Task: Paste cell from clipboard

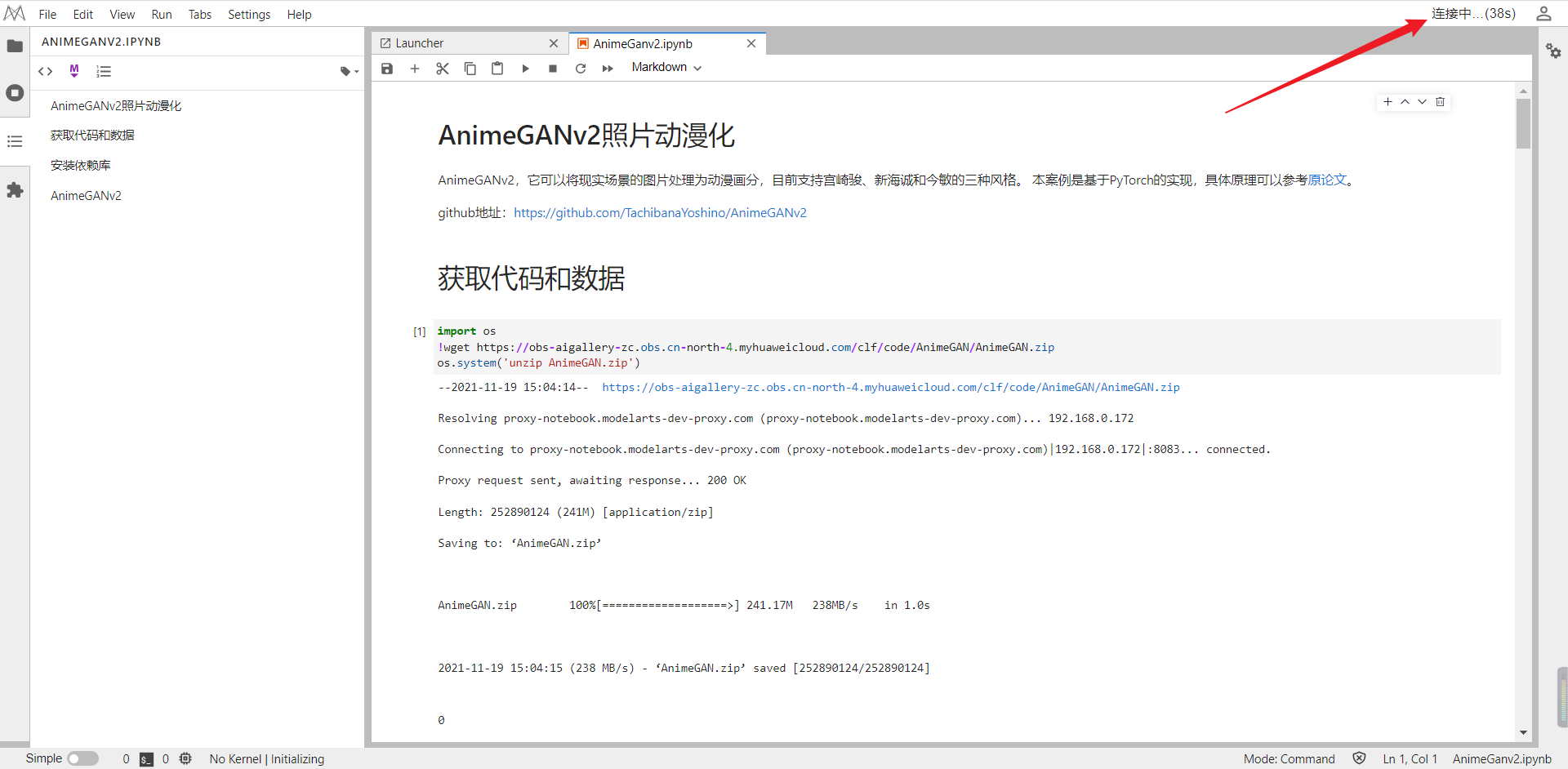Action: pos(497,69)
